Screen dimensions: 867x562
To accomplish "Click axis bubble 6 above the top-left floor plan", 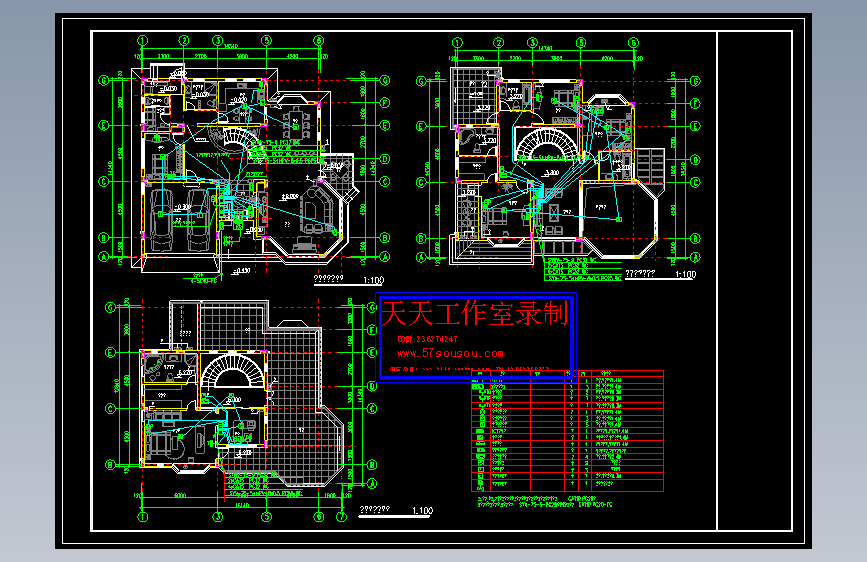I will click(318, 40).
